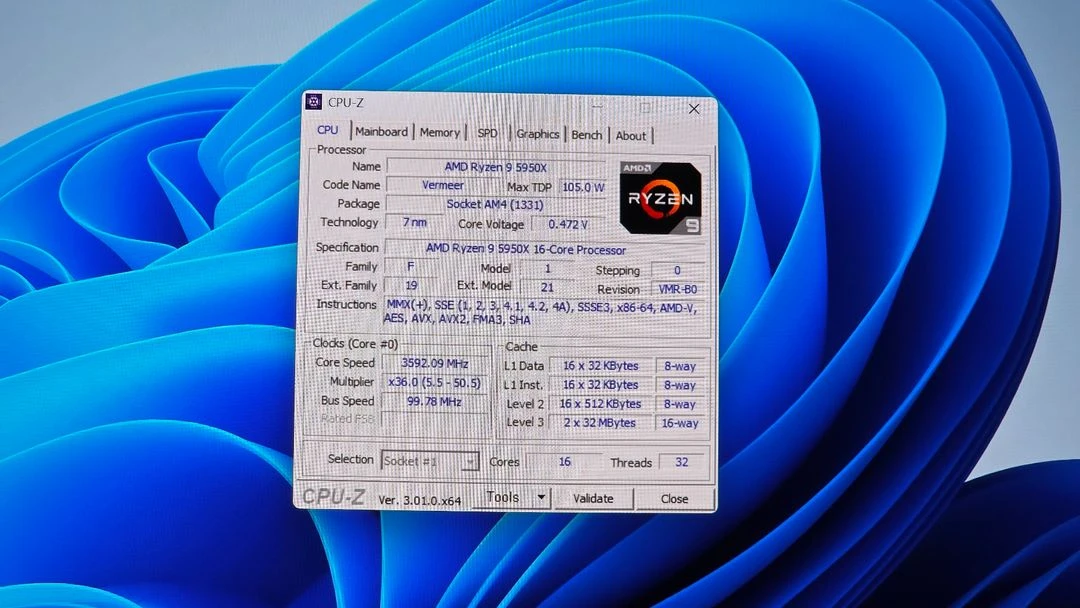Click the Package value Socket AM4 (1331)
The width and height of the screenshot is (1080, 608).
[x=495, y=204]
